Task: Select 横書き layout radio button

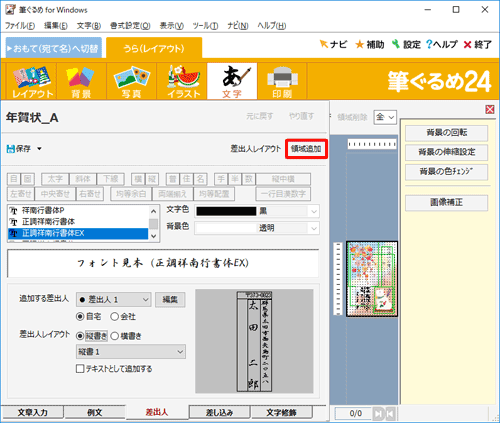Action: tap(114, 336)
